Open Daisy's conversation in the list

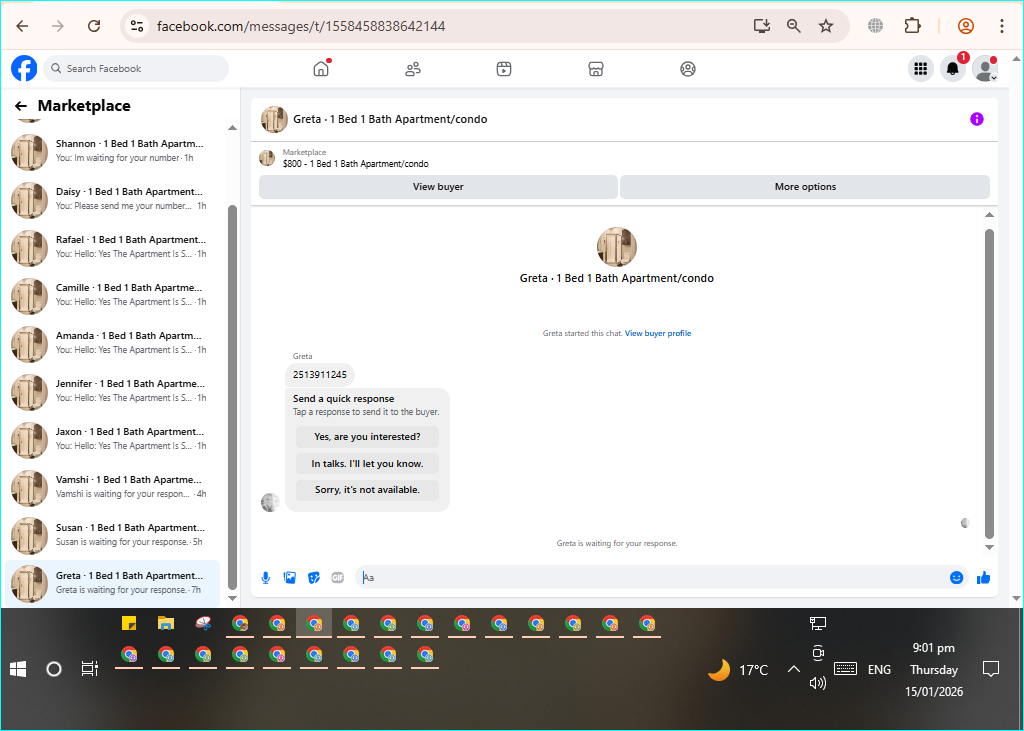[112, 199]
